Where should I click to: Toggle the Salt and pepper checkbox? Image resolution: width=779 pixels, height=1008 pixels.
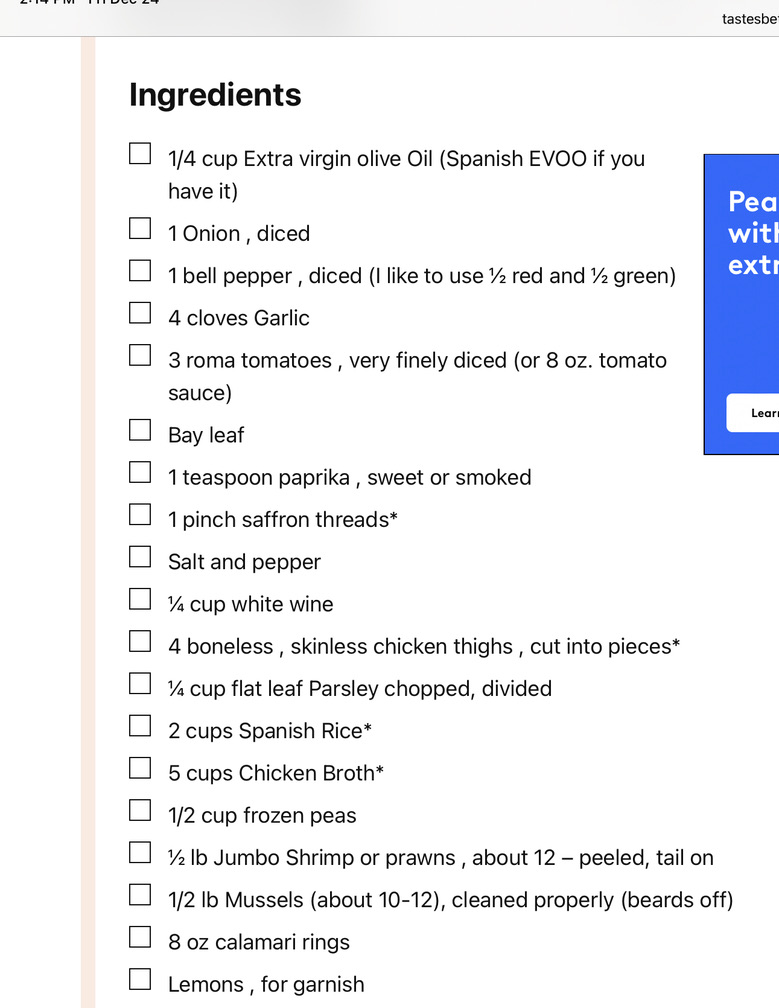click(x=140, y=557)
